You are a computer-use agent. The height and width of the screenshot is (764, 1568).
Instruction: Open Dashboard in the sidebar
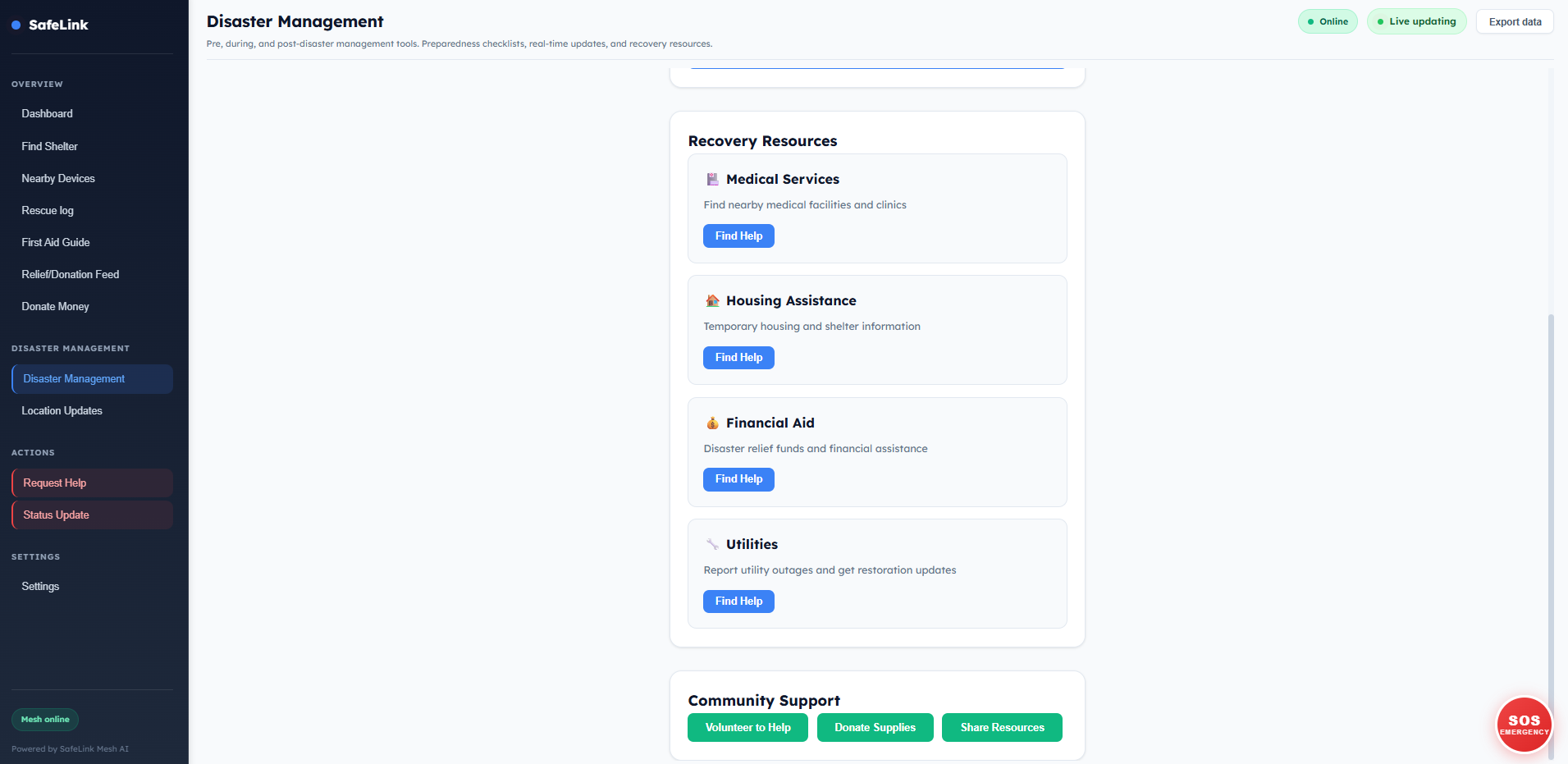[92, 114]
